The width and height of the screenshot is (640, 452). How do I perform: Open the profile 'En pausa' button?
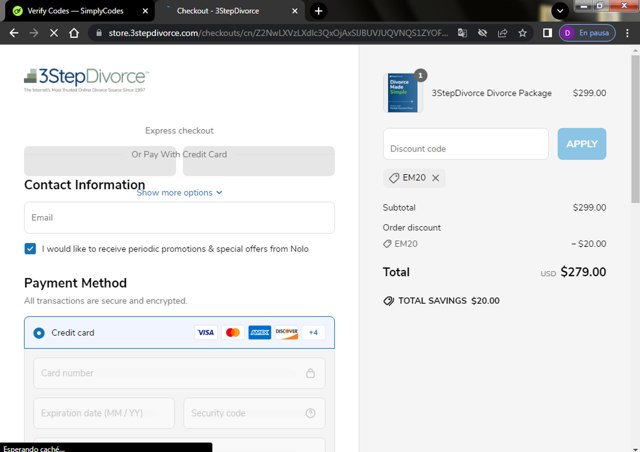[587, 33]
